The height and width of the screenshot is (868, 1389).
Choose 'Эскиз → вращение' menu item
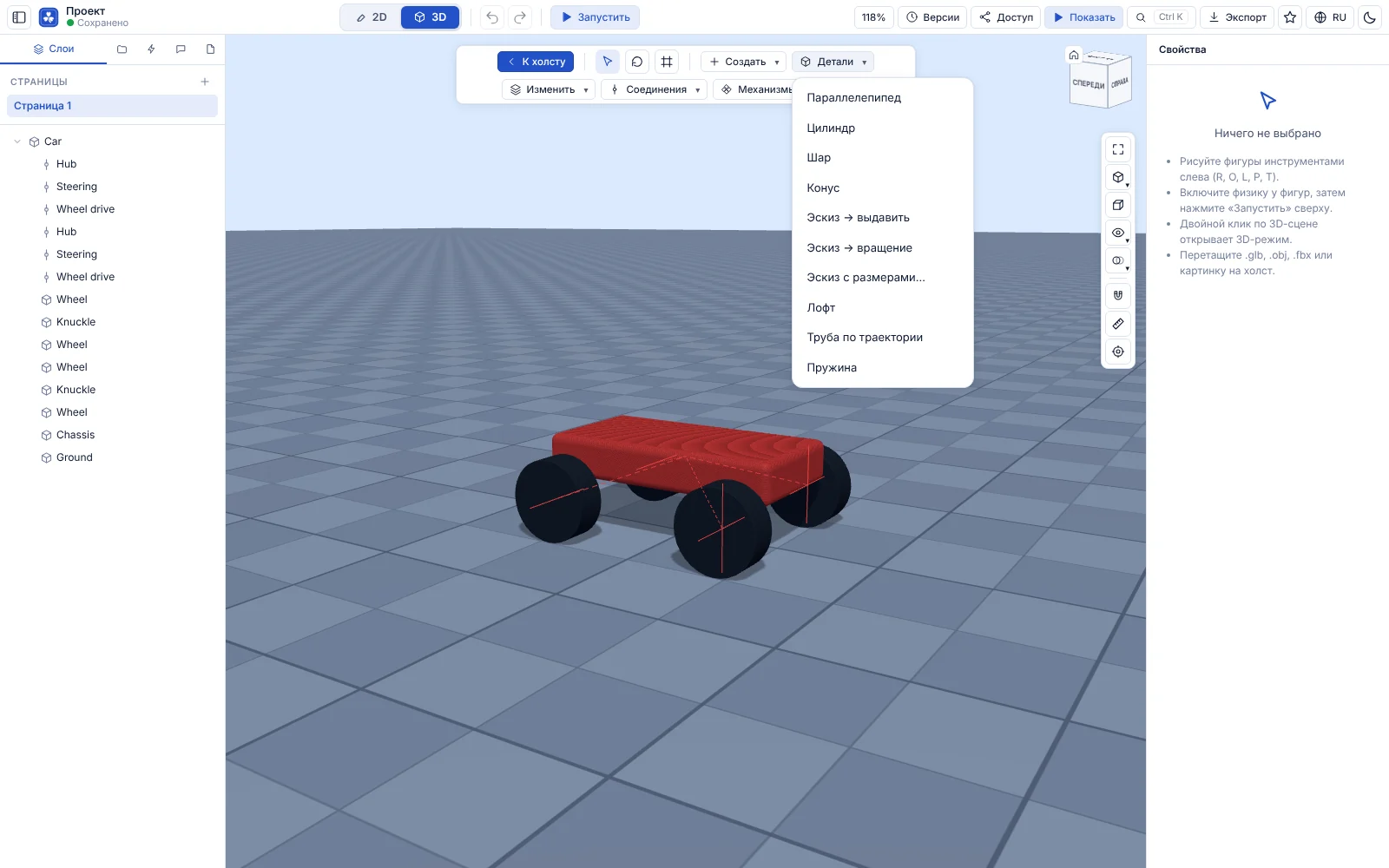coord(884,248)
